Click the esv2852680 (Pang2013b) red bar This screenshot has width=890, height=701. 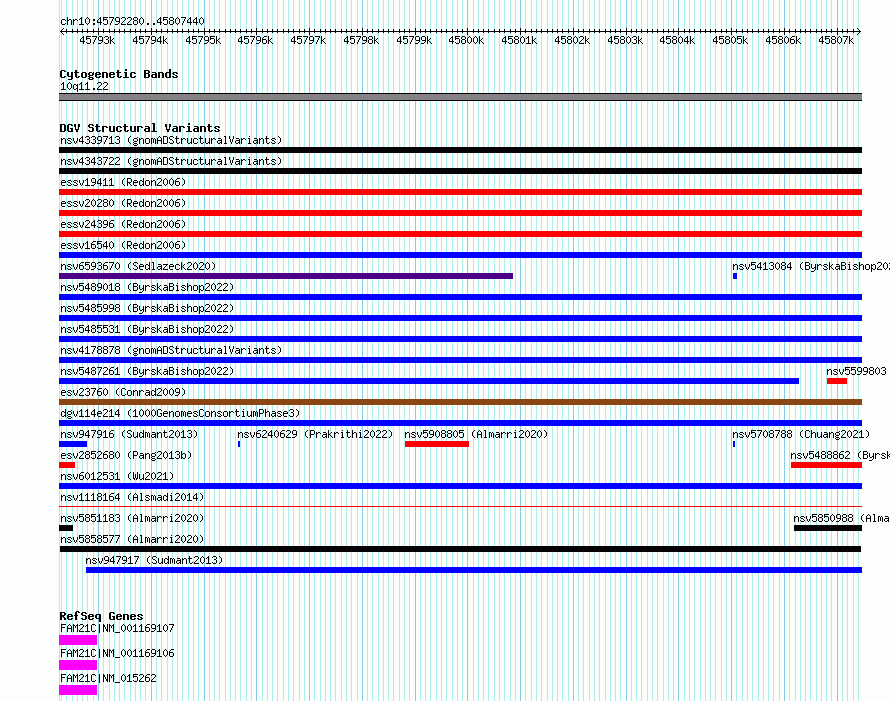pos(67,465)
